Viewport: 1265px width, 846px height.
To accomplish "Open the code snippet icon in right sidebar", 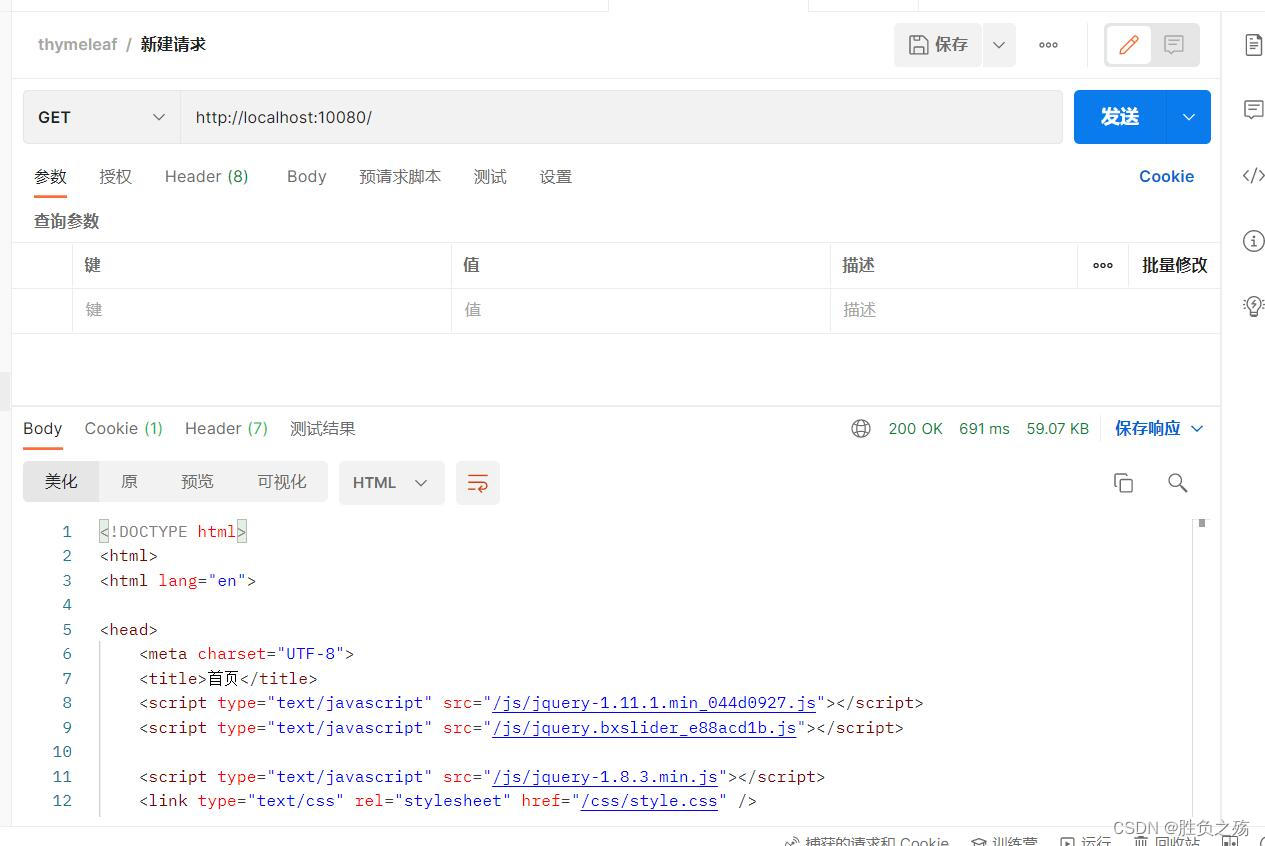I will (x=1253, y=176).
